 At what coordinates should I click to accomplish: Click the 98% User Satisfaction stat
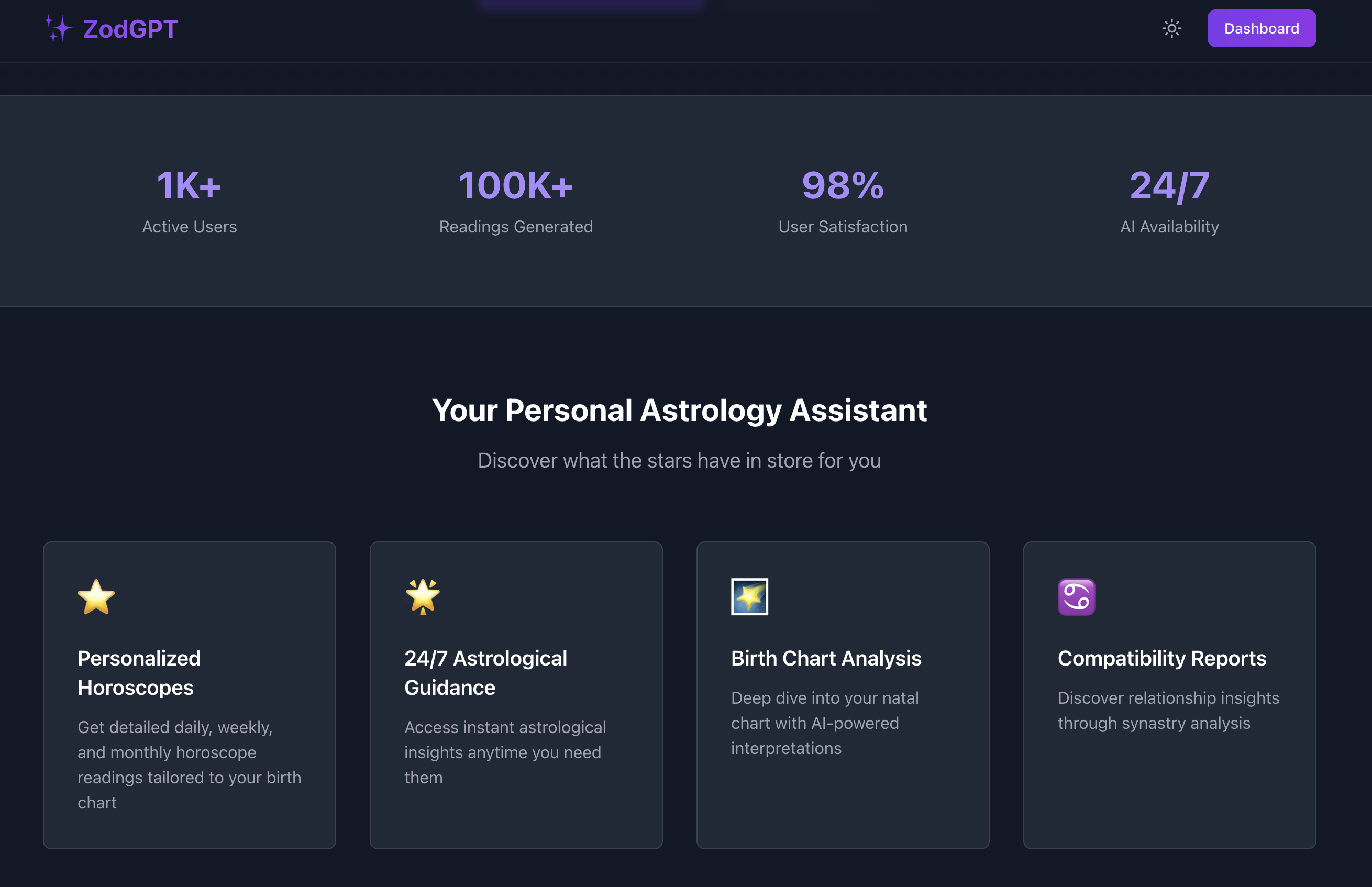coord(843,201)
